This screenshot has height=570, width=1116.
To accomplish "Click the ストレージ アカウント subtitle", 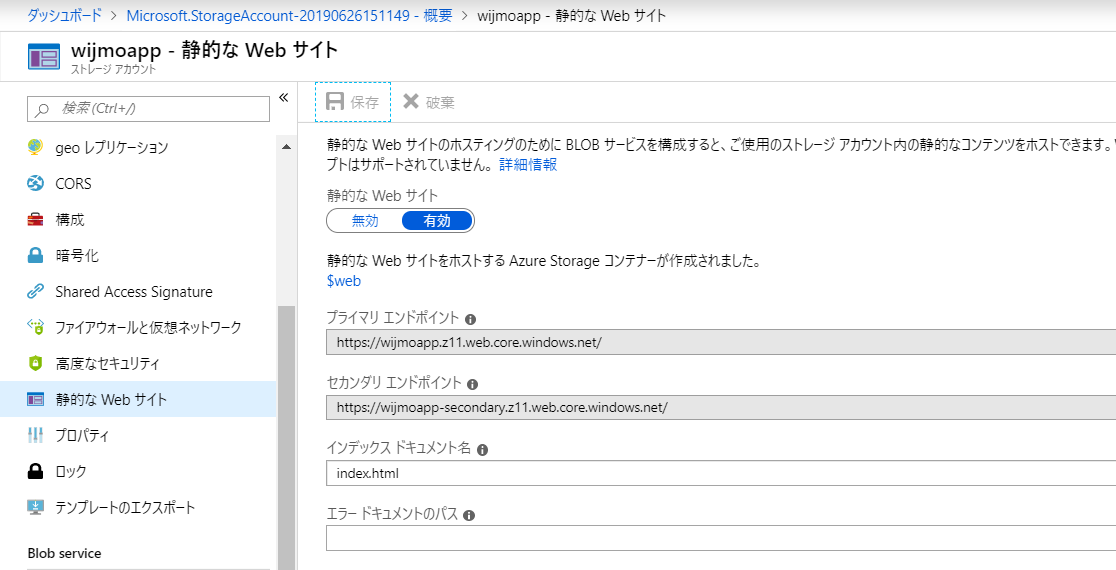I will pos(113,70).
